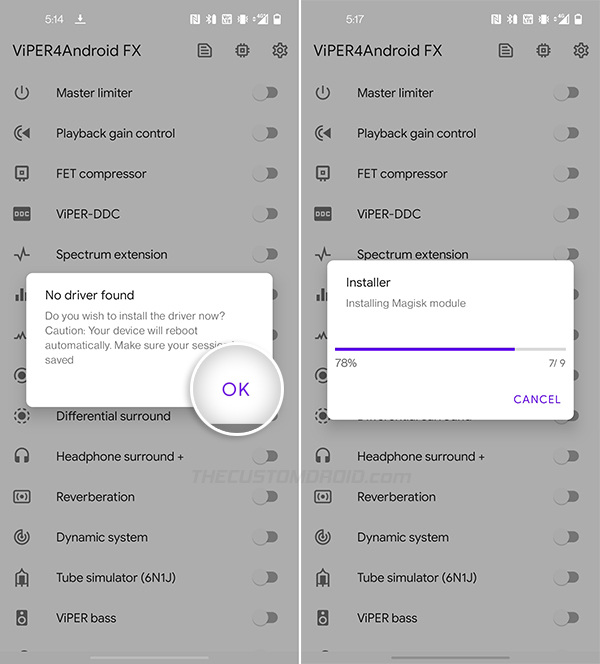600x664 pixels.
Task: Tap download notification icon in status bar
Action: pos(80,19)
